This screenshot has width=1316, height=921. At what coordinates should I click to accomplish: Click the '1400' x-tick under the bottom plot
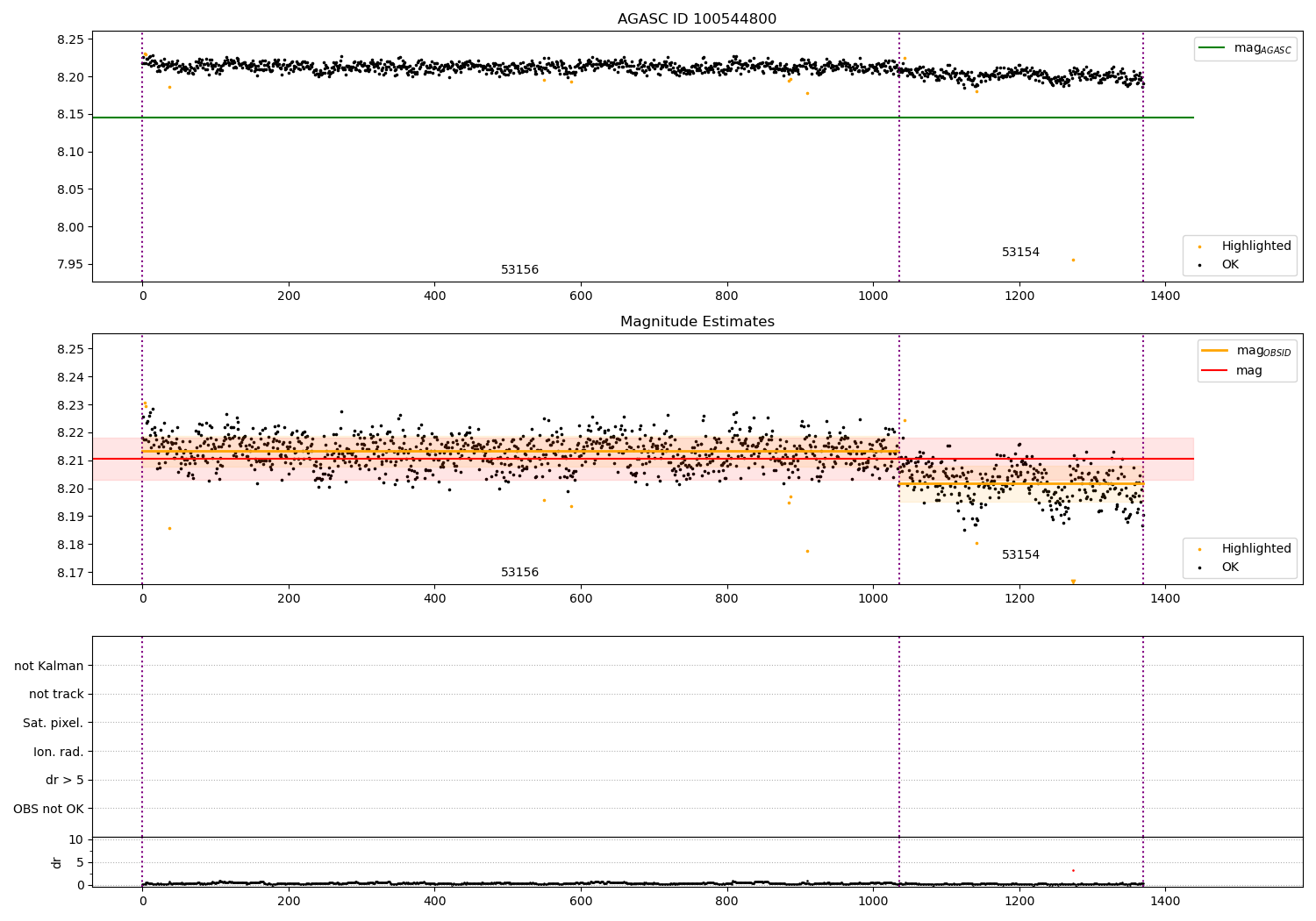tap(1165, 901)
